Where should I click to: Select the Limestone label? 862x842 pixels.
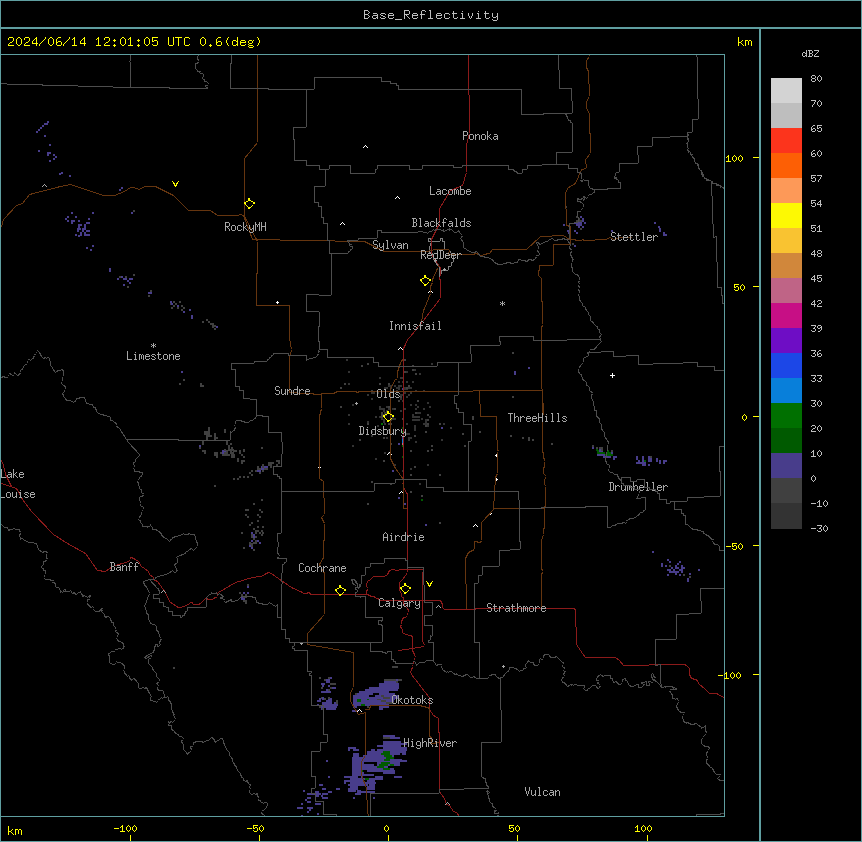tap(153, 356)
